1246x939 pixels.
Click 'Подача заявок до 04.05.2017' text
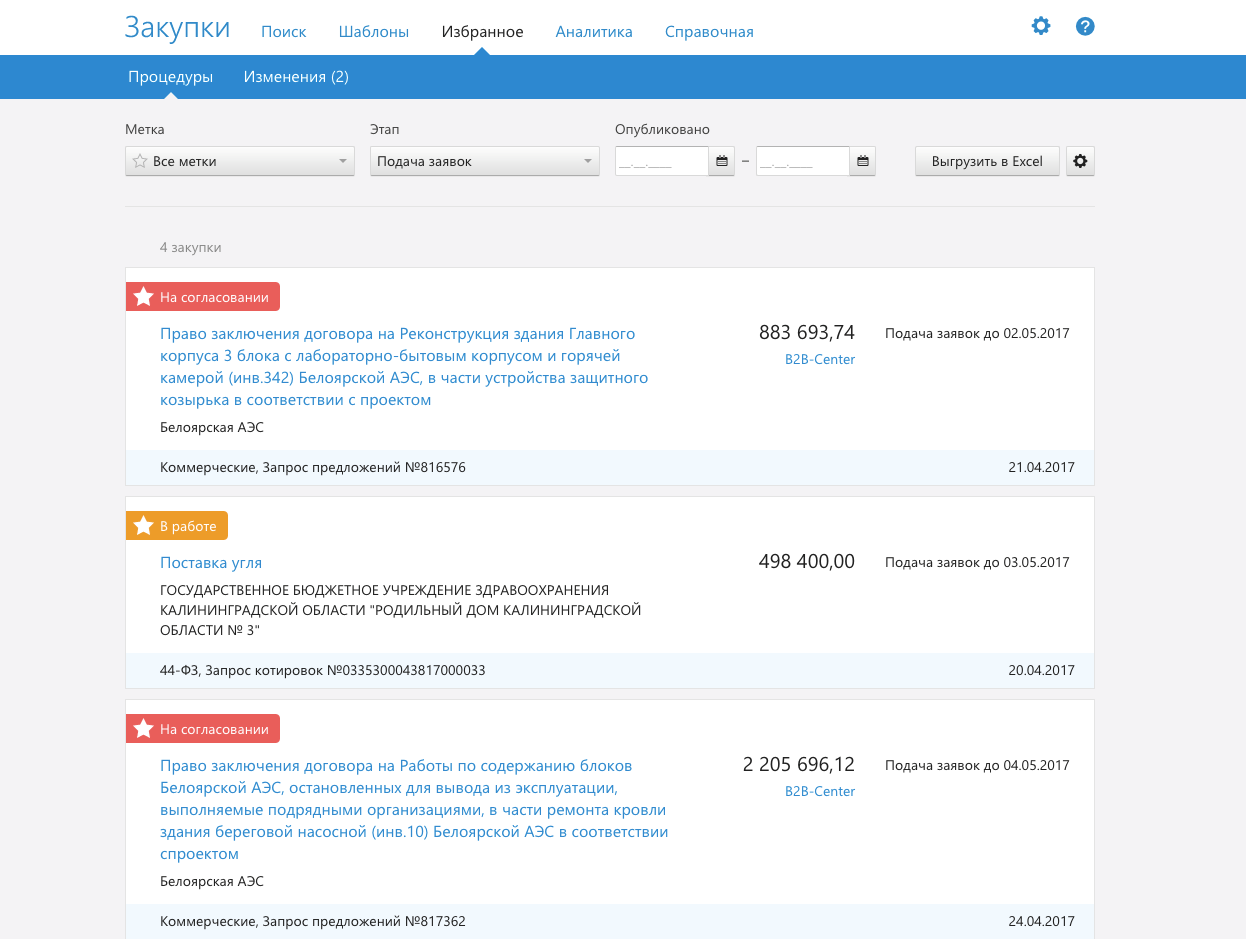[977, 766]
